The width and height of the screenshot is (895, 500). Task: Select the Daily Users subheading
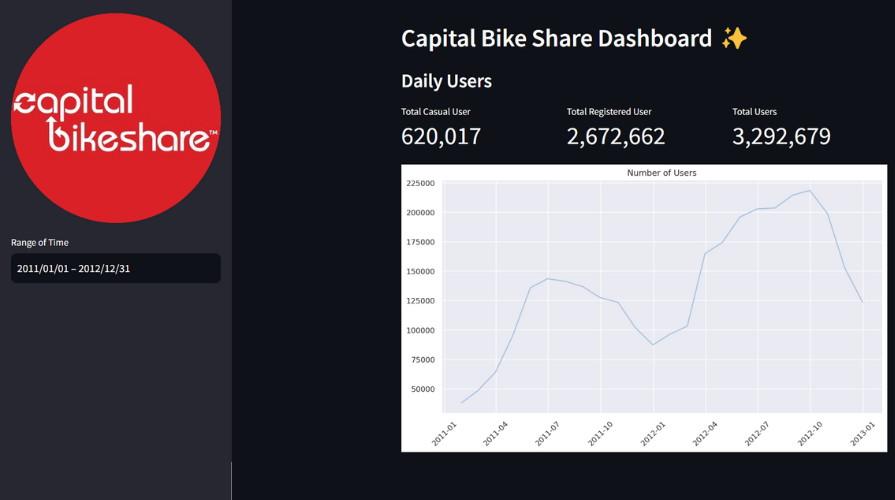click(x=446, y=81)
